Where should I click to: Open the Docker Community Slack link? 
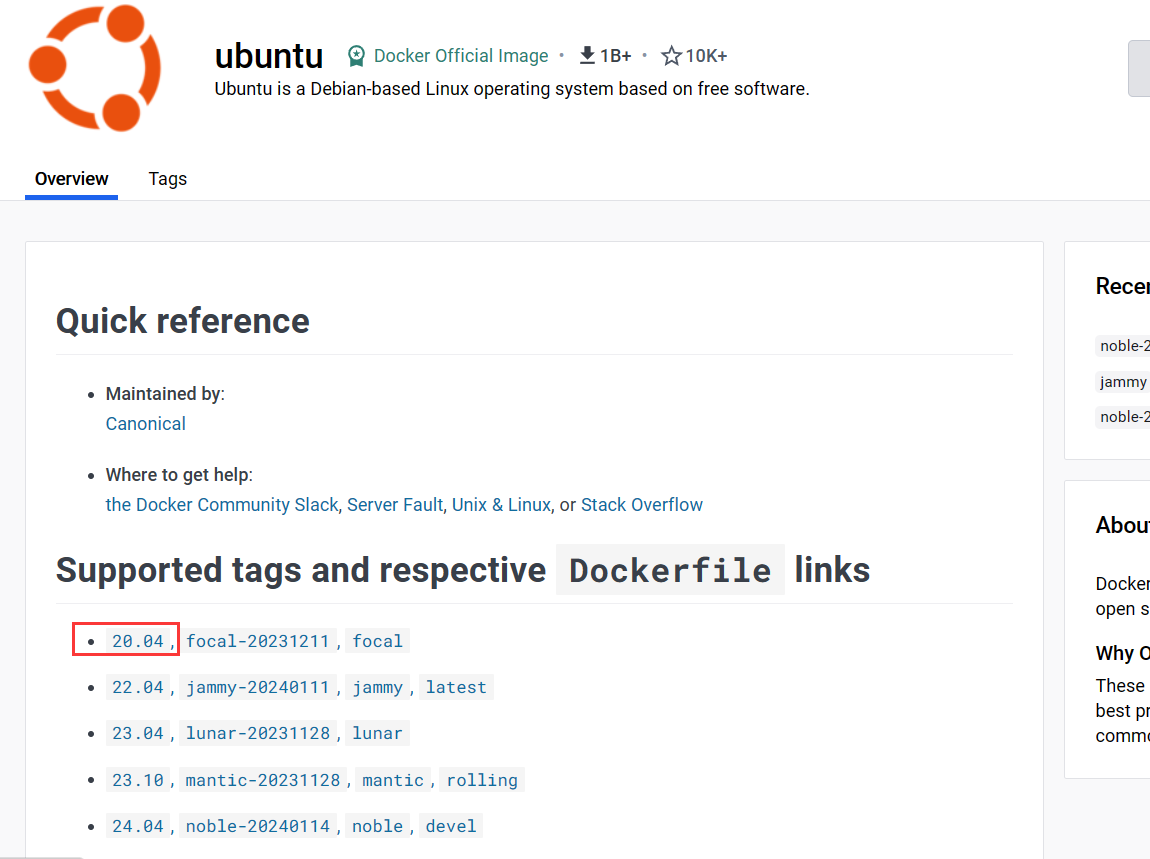[221, 505]
